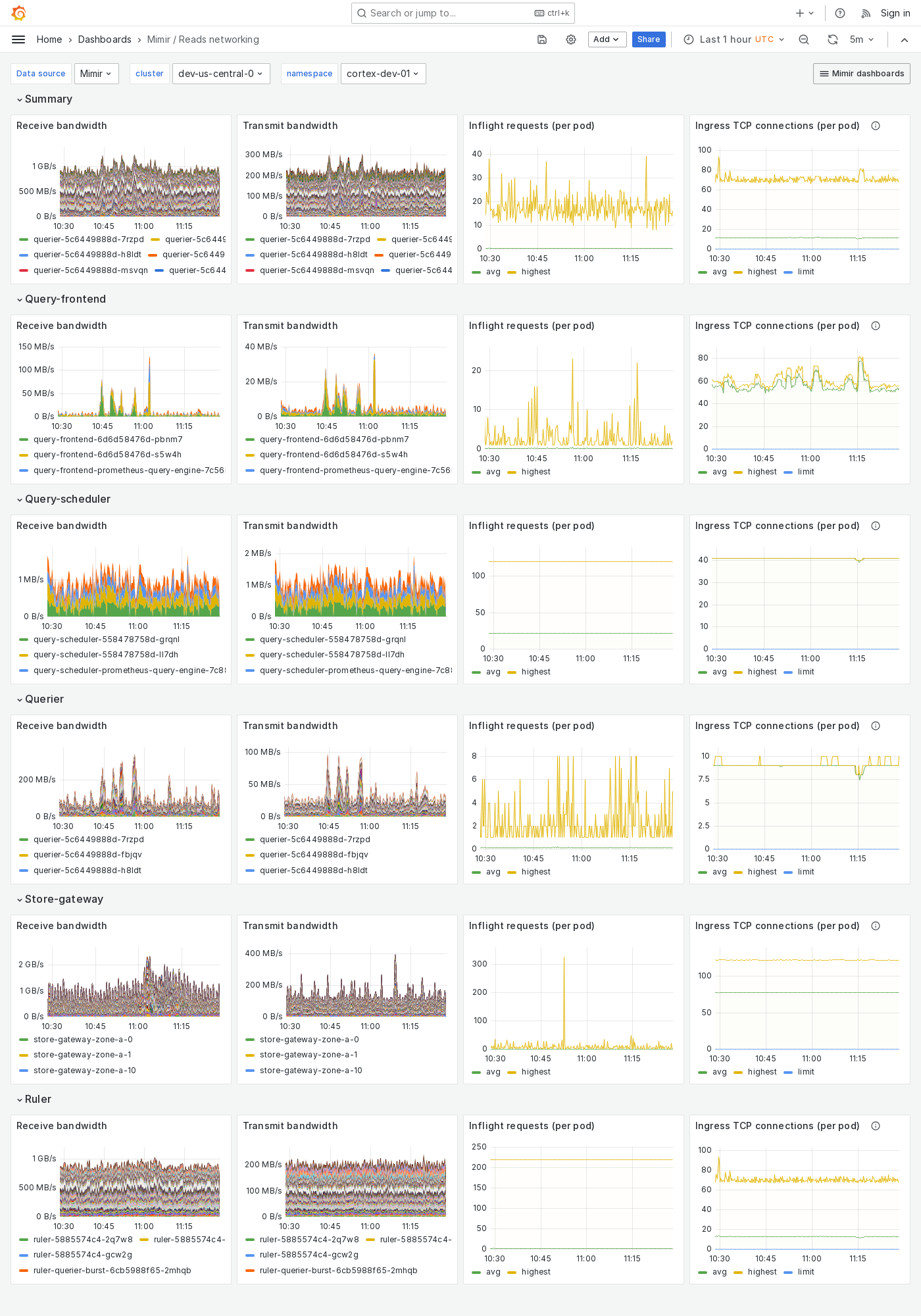
Task: Click info icon on Querier Ingress TCP panel
Action: tap(876, 726)
